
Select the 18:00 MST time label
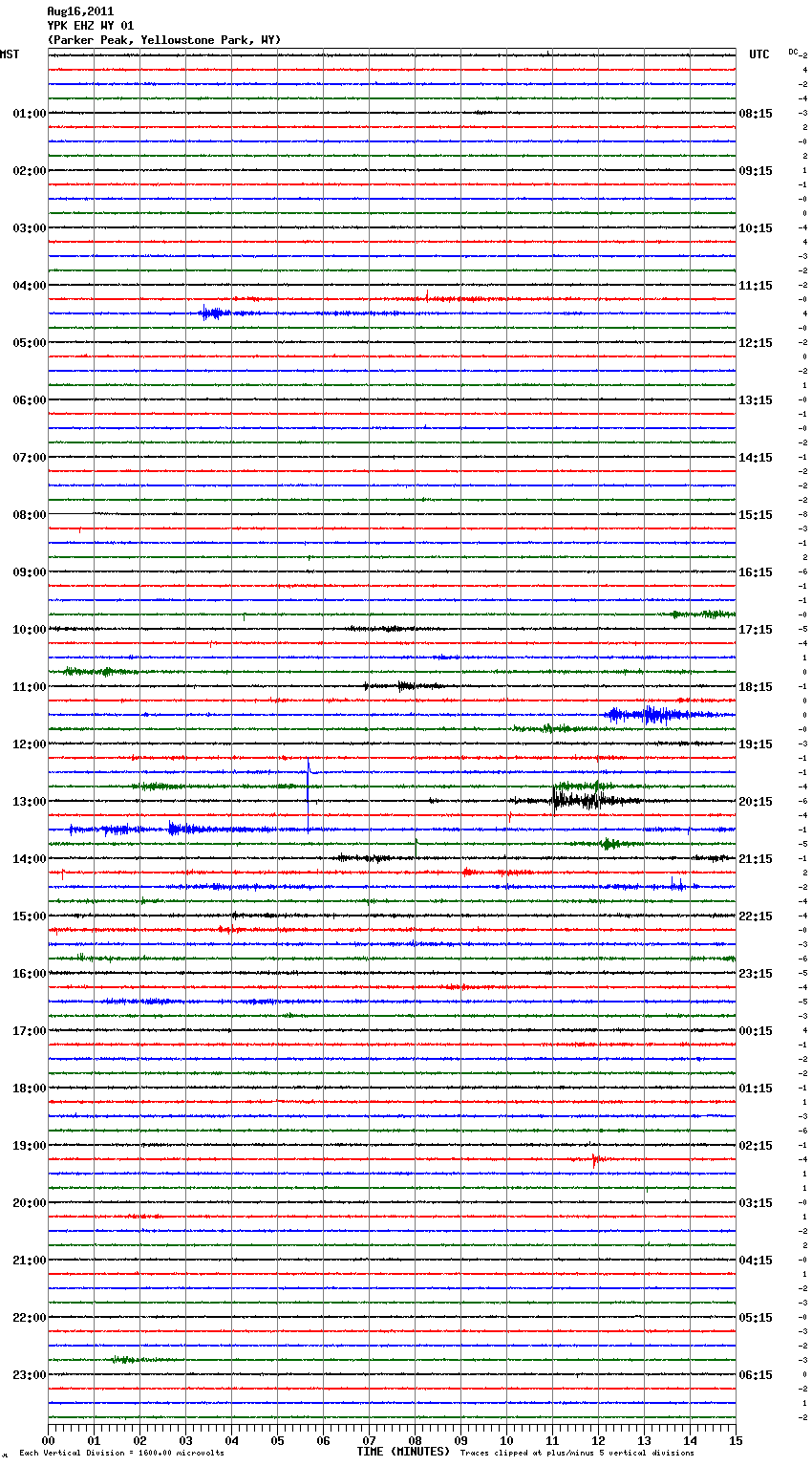pos(29,1089)
